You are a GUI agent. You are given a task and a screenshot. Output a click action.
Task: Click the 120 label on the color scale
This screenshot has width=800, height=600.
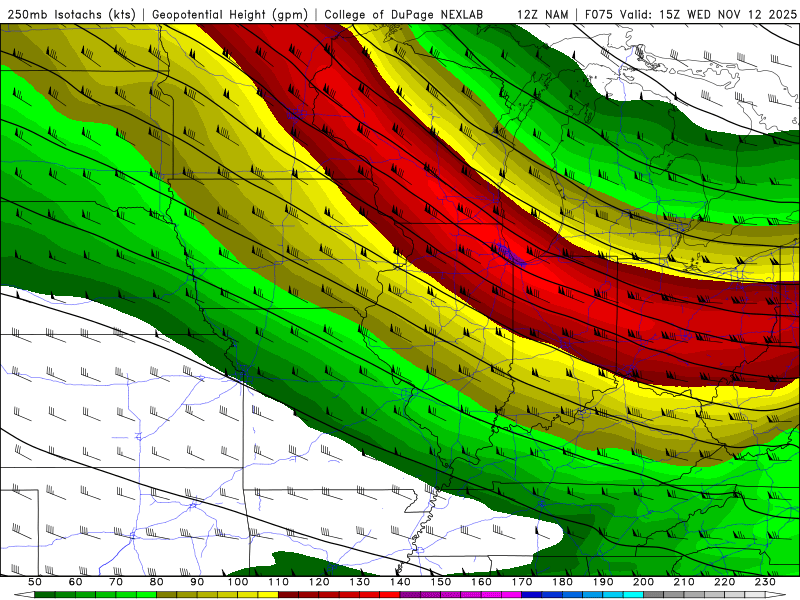319,582
